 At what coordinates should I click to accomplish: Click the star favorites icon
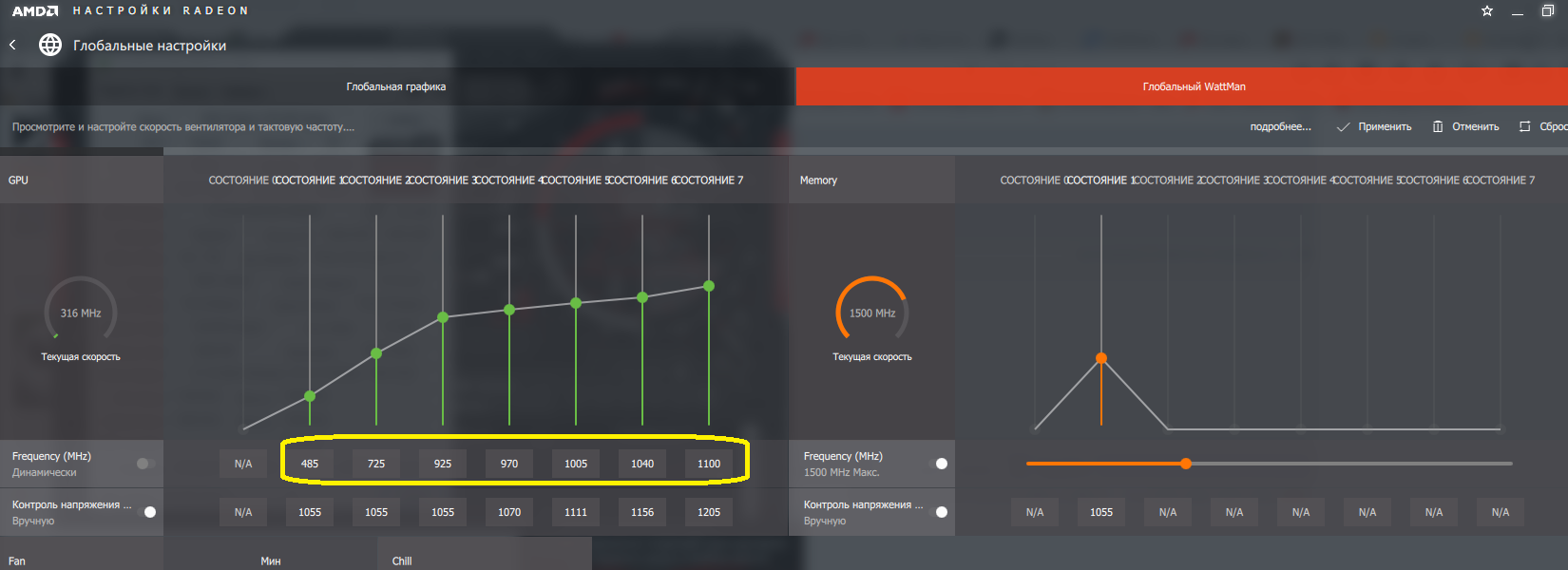click(1487, 10)
